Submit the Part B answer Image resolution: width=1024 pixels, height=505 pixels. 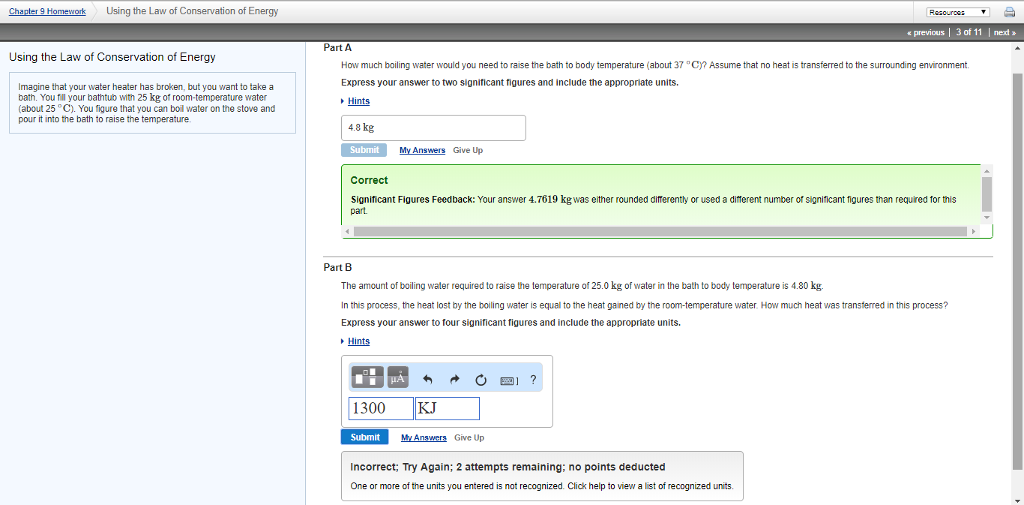point(365,437)
